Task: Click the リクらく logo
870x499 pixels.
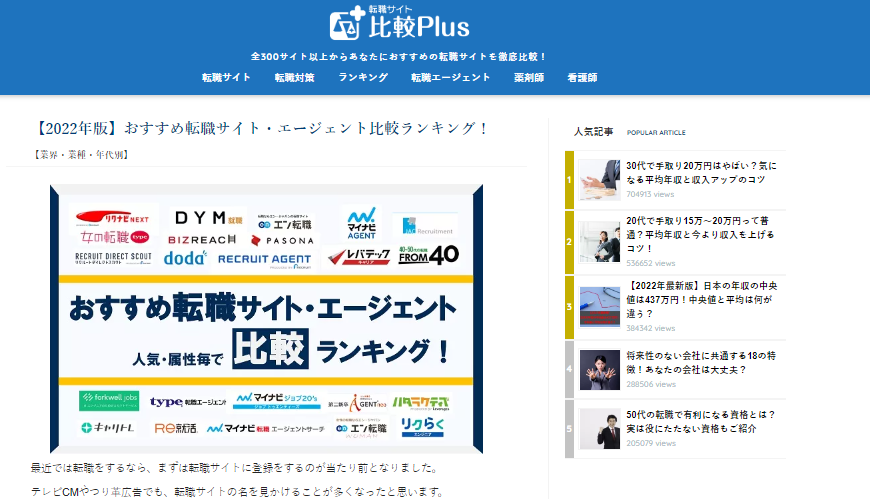Action: tap(422, 426)
